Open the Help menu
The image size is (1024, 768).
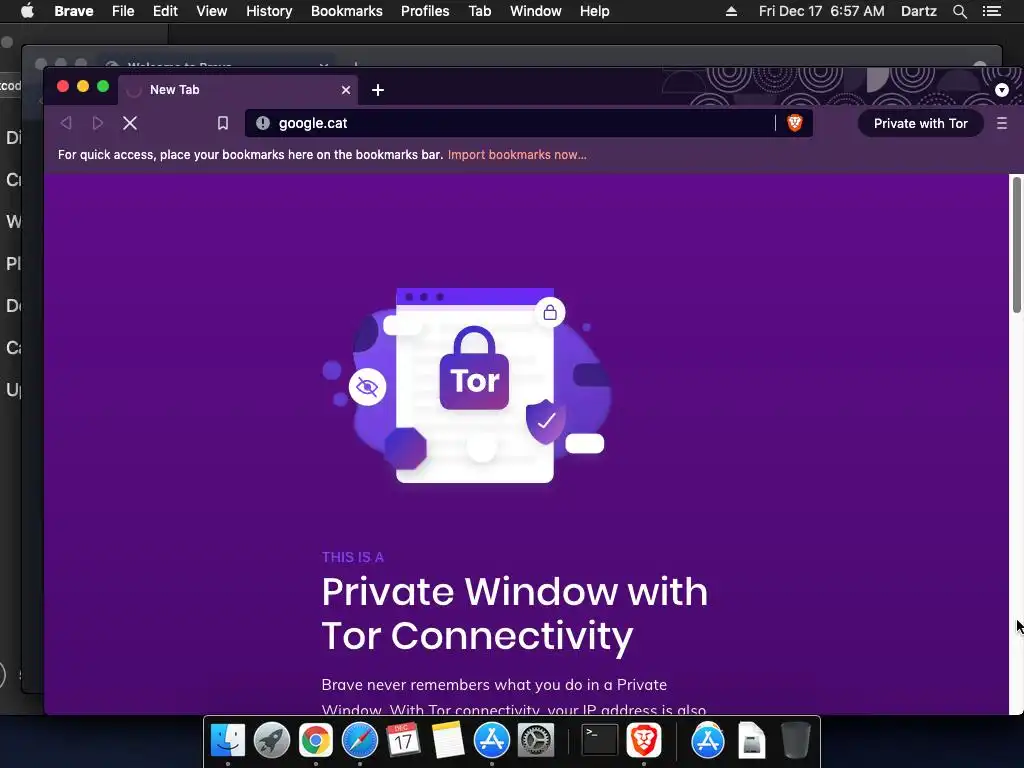pos(594,11)
